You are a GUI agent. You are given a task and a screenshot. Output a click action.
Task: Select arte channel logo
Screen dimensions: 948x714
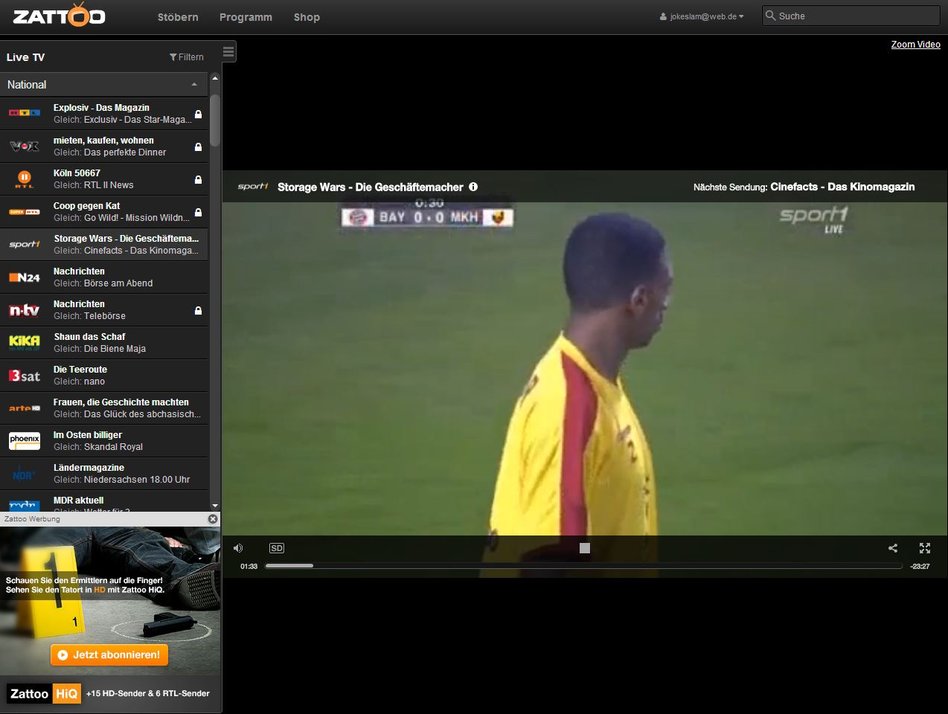tap(24, 408)
